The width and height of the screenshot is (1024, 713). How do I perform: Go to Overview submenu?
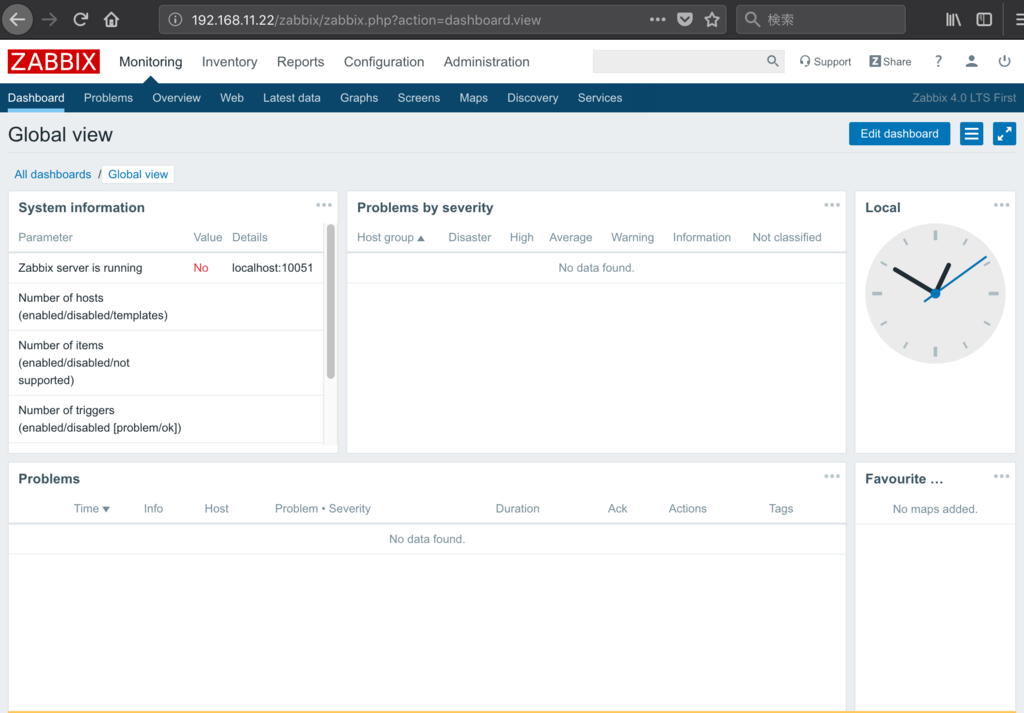point(176,98)
